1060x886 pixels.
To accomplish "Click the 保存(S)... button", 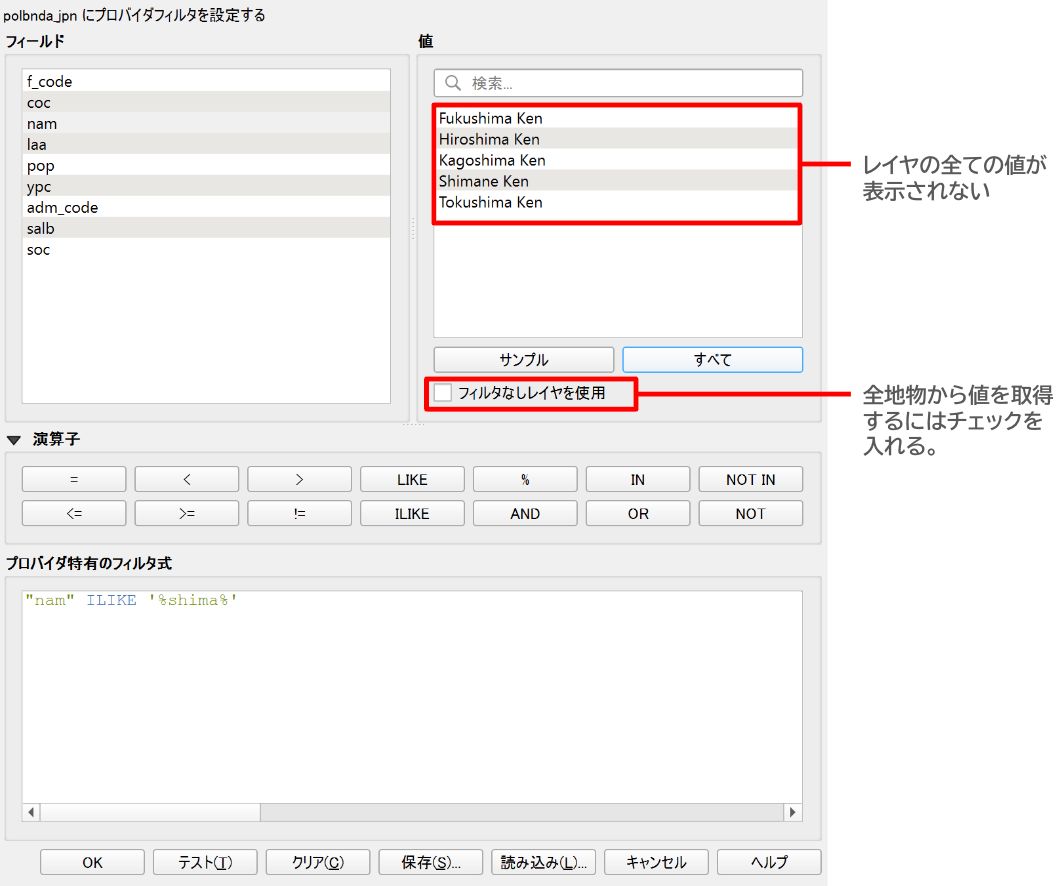I will tap(431, 862).
